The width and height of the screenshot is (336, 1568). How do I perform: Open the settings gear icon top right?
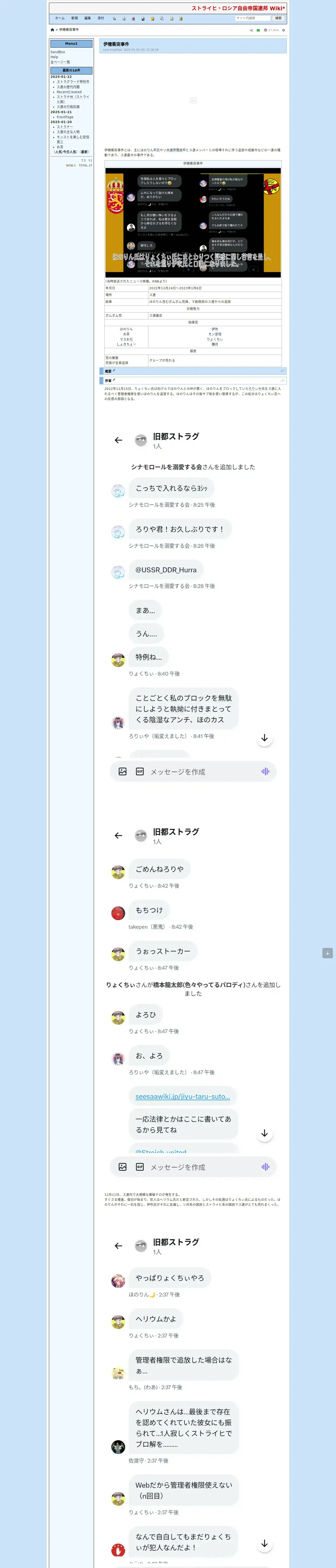tap(284, 30)
